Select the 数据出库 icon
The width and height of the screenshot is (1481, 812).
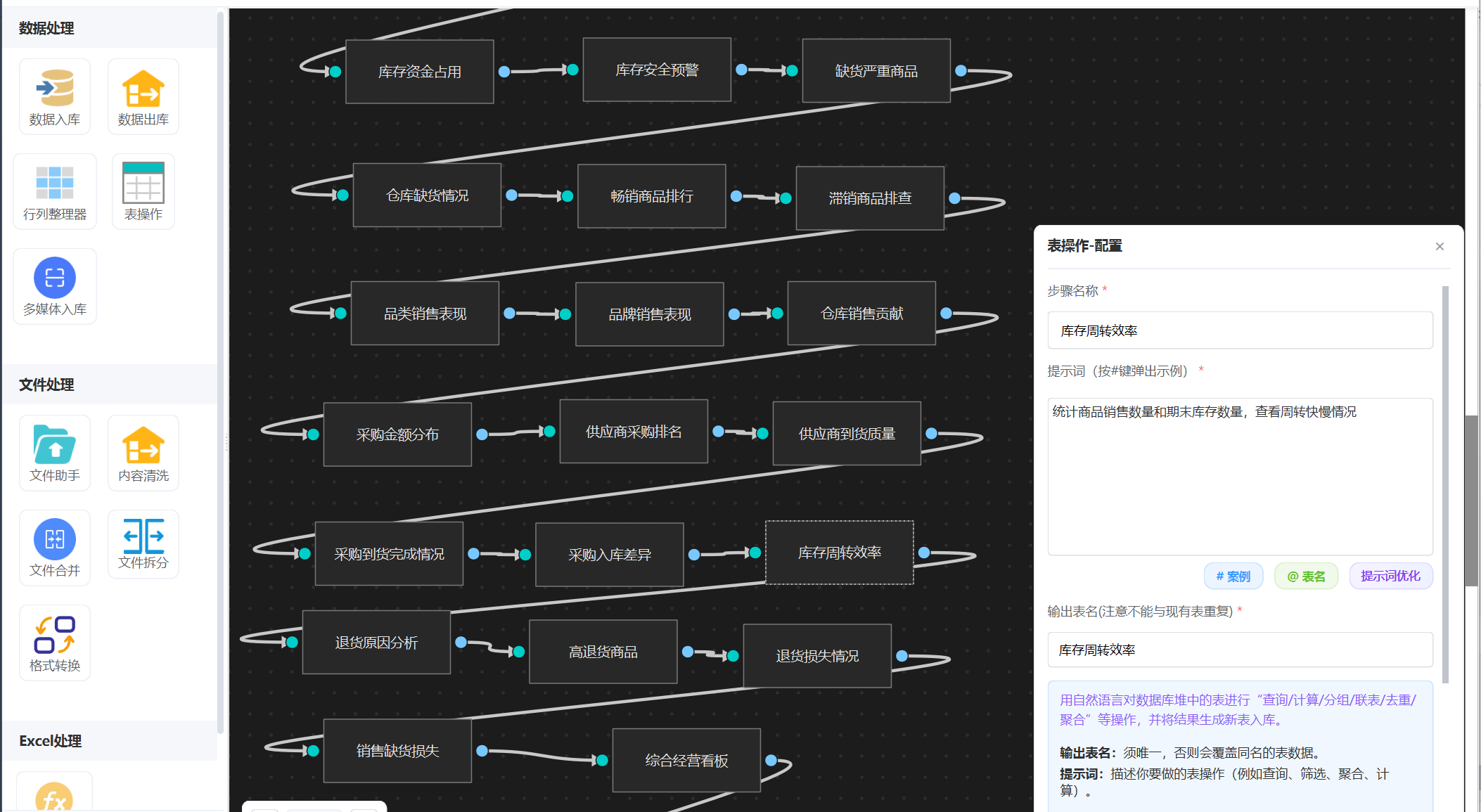coord(143,89)
